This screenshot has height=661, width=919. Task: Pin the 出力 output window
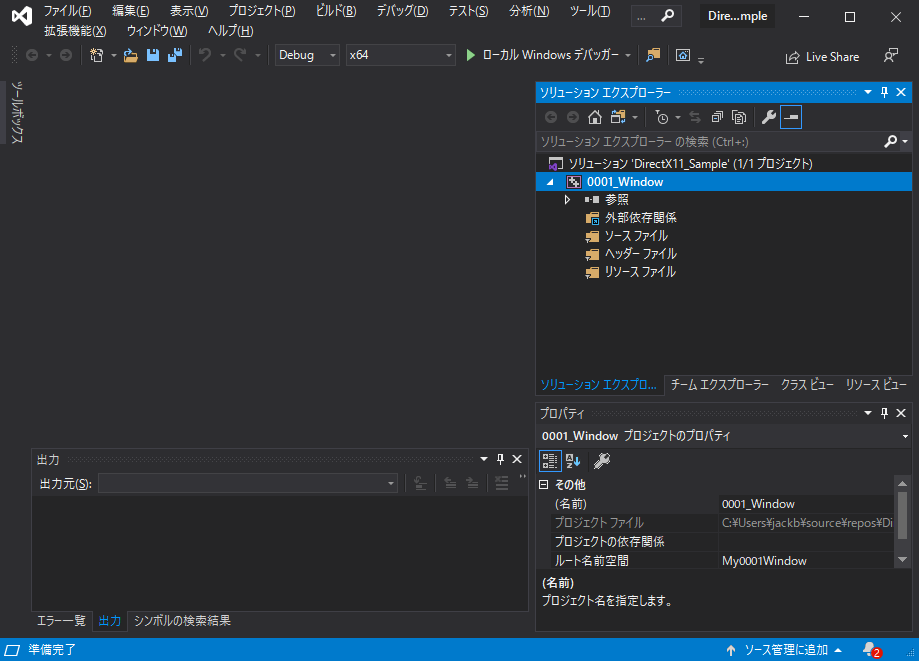(500, 459)
